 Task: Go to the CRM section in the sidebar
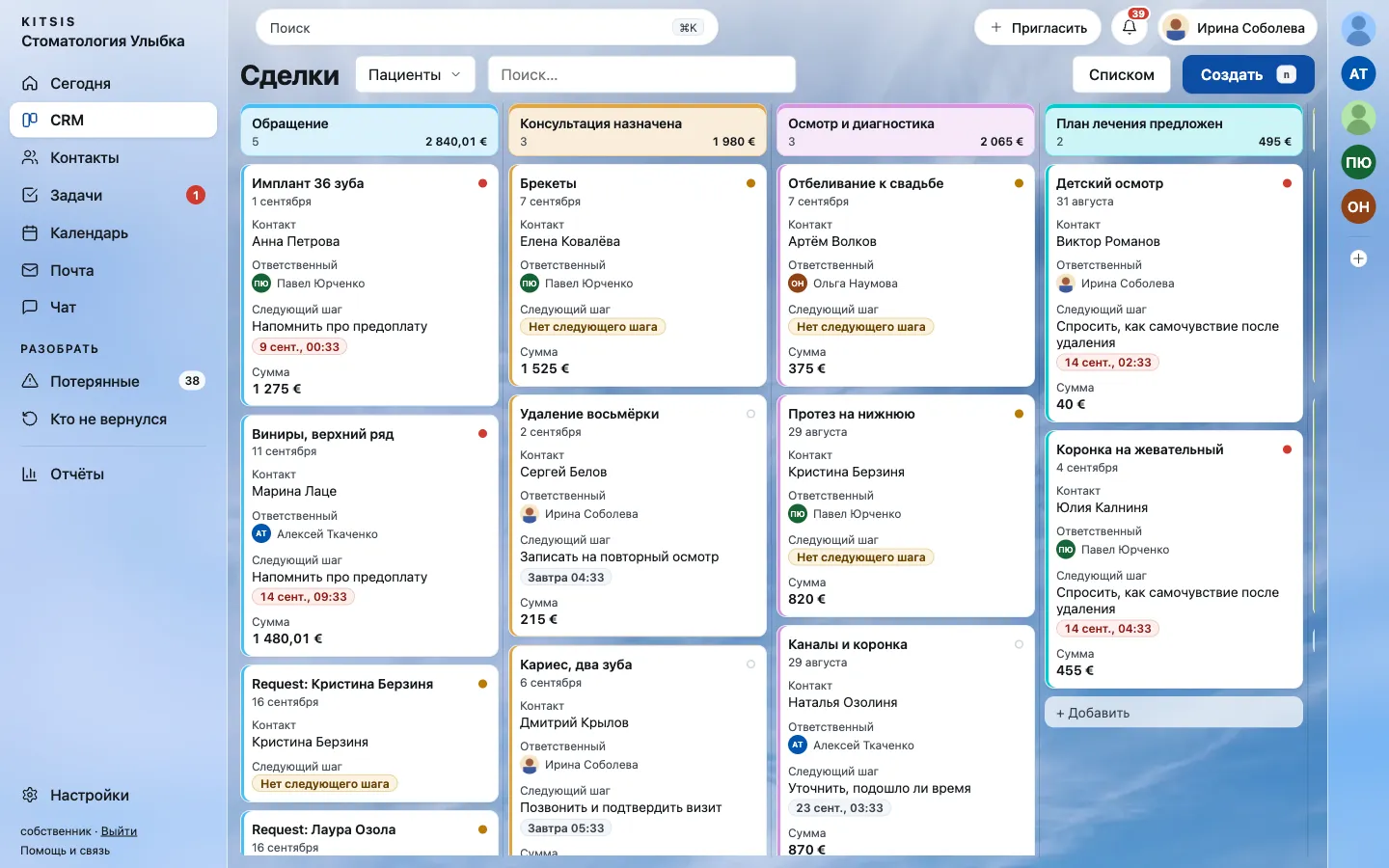[x=114, y=120]
